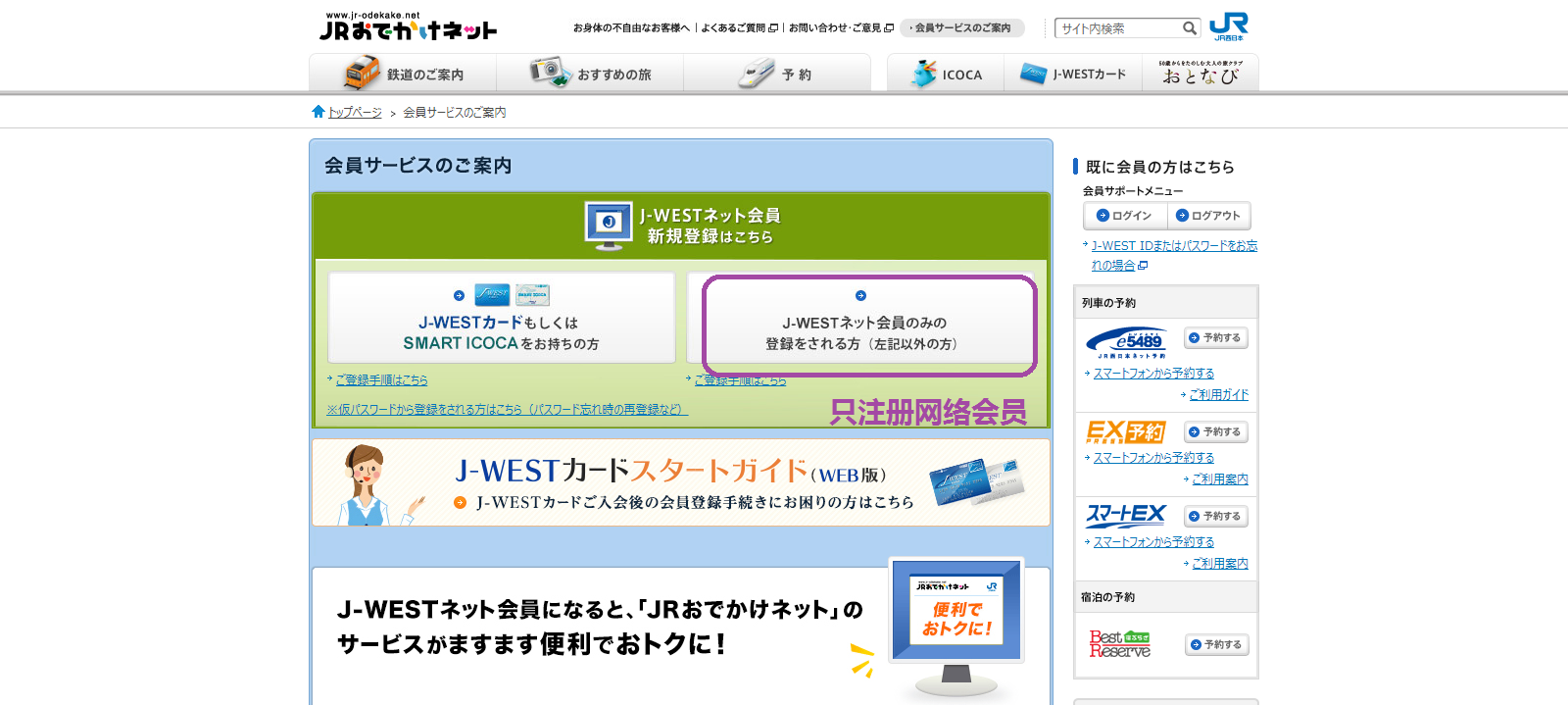The height and width of the screenshot is (705, 1568).
Task: Click the JR West Japan logo
Action: point(1228,26)
